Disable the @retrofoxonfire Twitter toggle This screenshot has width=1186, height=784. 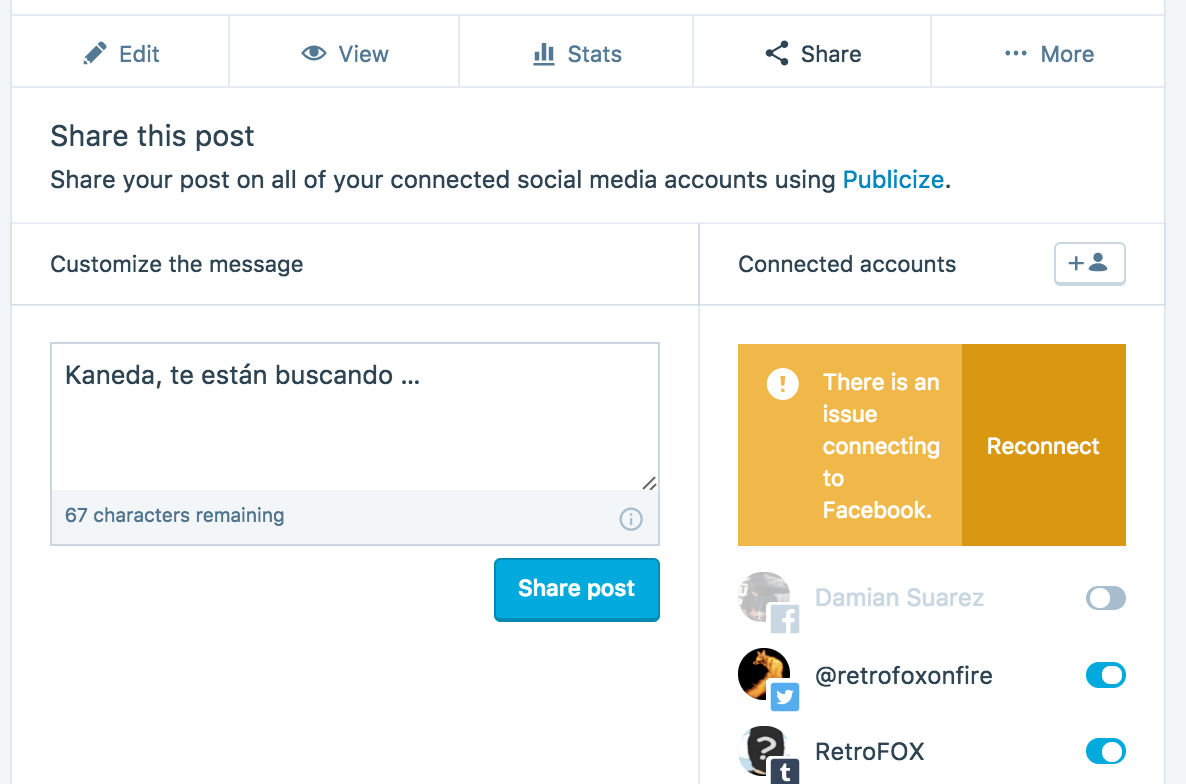pos(1105,675)
